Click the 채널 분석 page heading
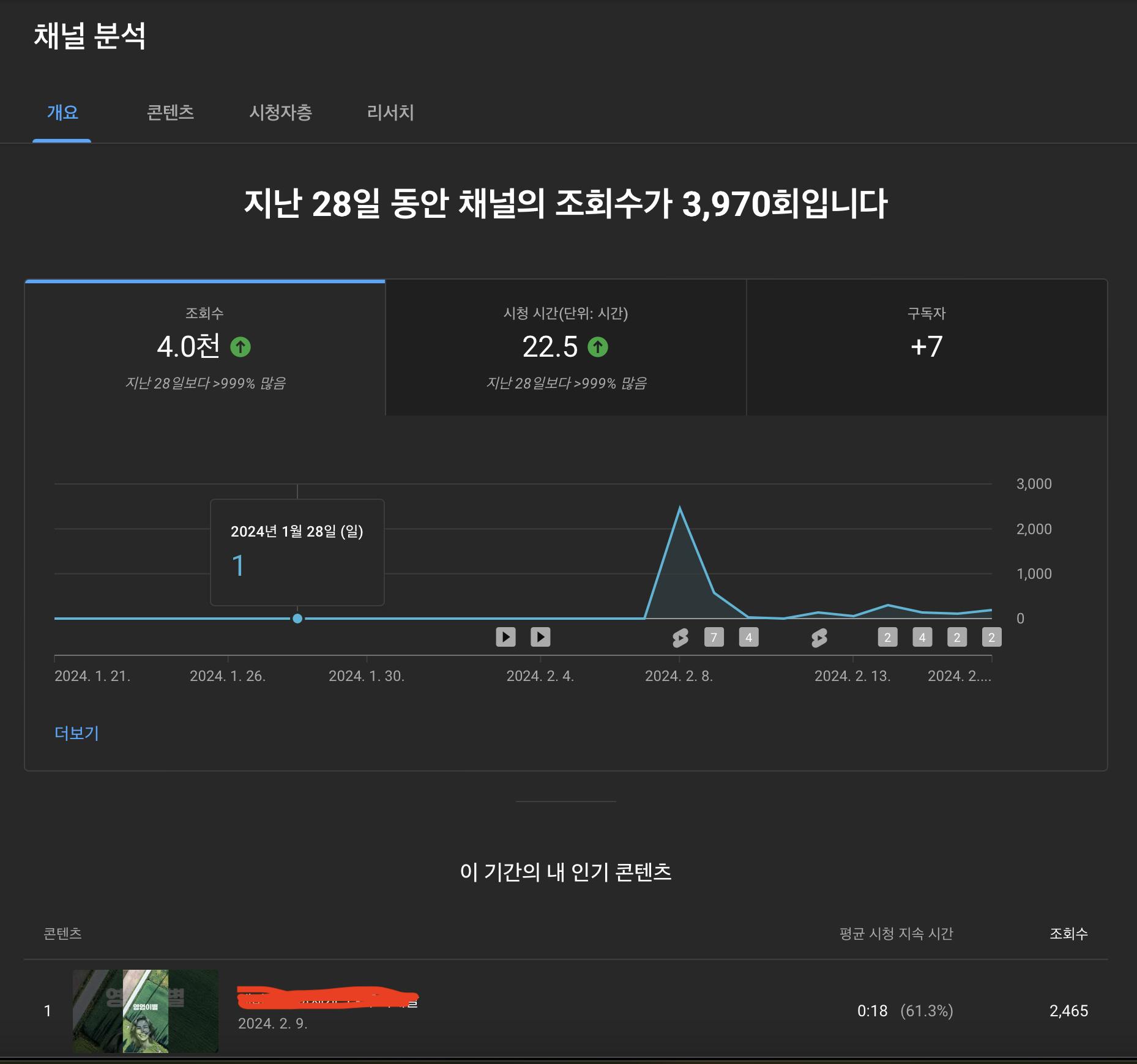This screenshot has width=1137, height=1064. [90, 35]
